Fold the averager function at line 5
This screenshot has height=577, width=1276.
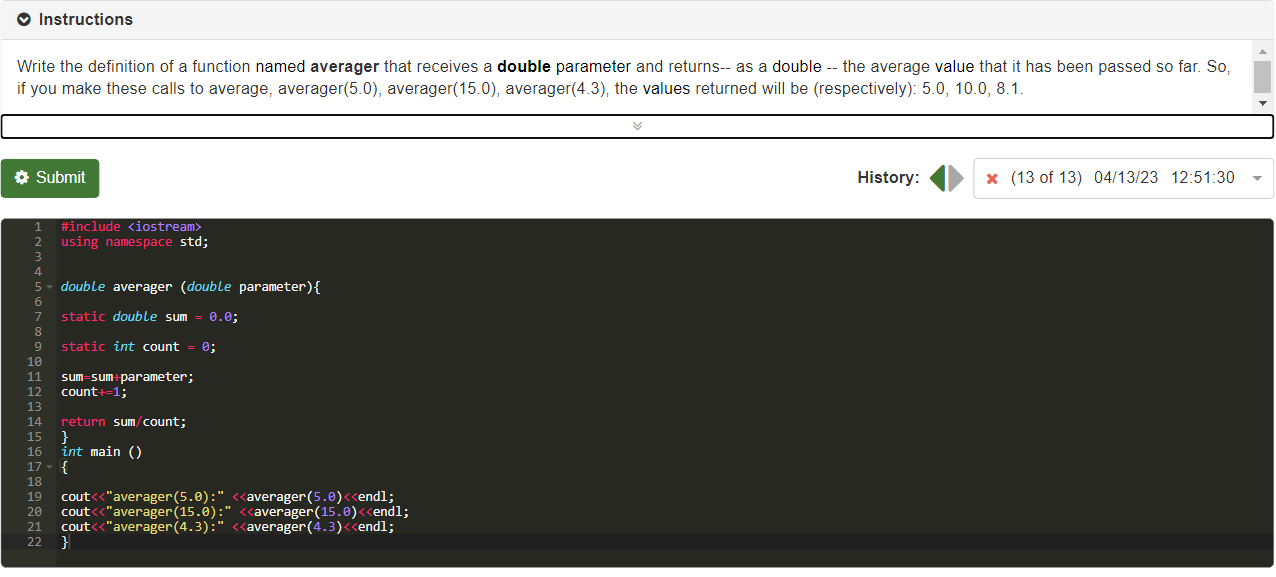48,287
